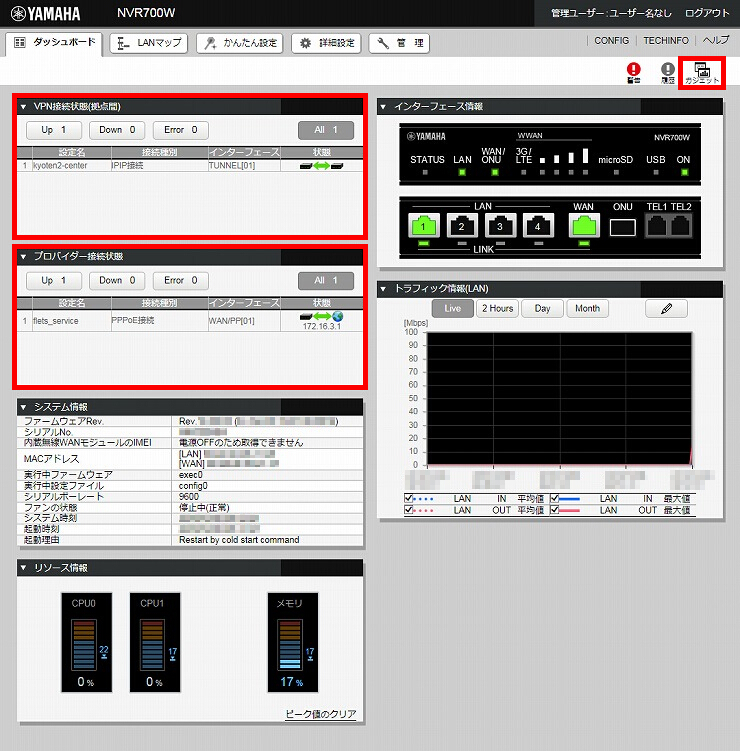This screenshot has width=740, height=751.
Task: Show All provider connections
Action: 326,280
